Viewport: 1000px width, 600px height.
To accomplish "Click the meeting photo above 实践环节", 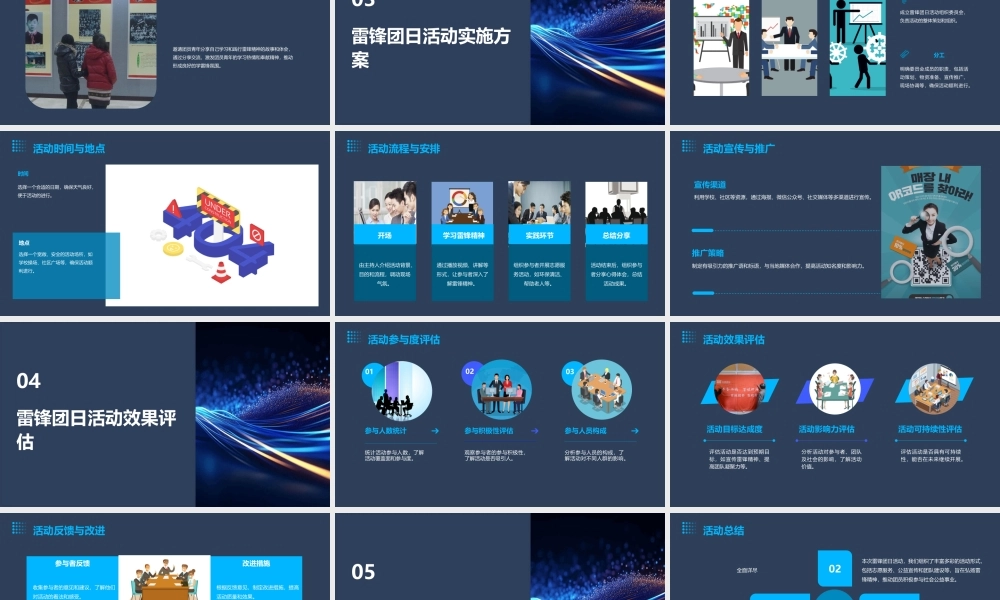I will click(540, 203).
